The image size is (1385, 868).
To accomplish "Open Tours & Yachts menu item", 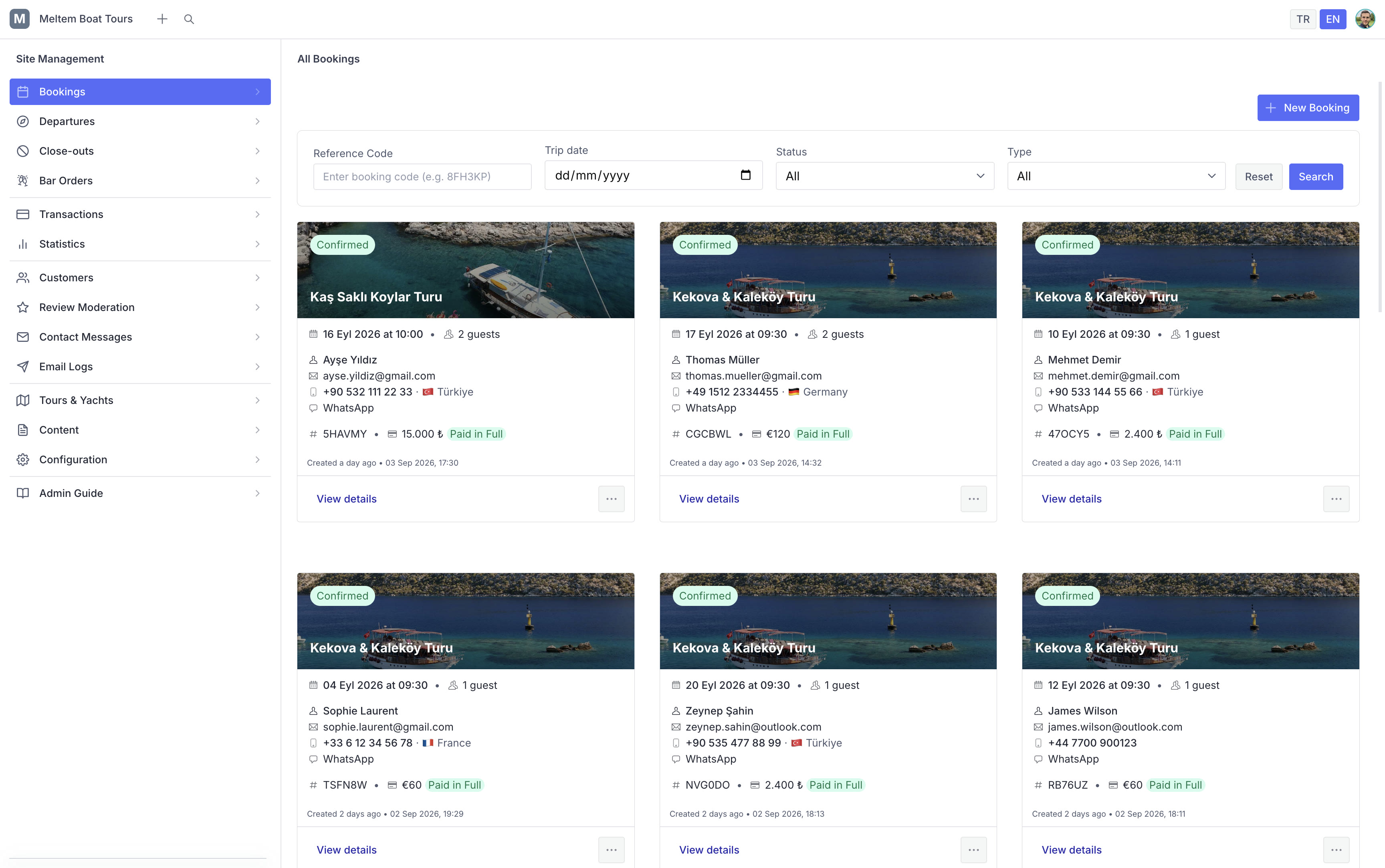I will 140,400.
